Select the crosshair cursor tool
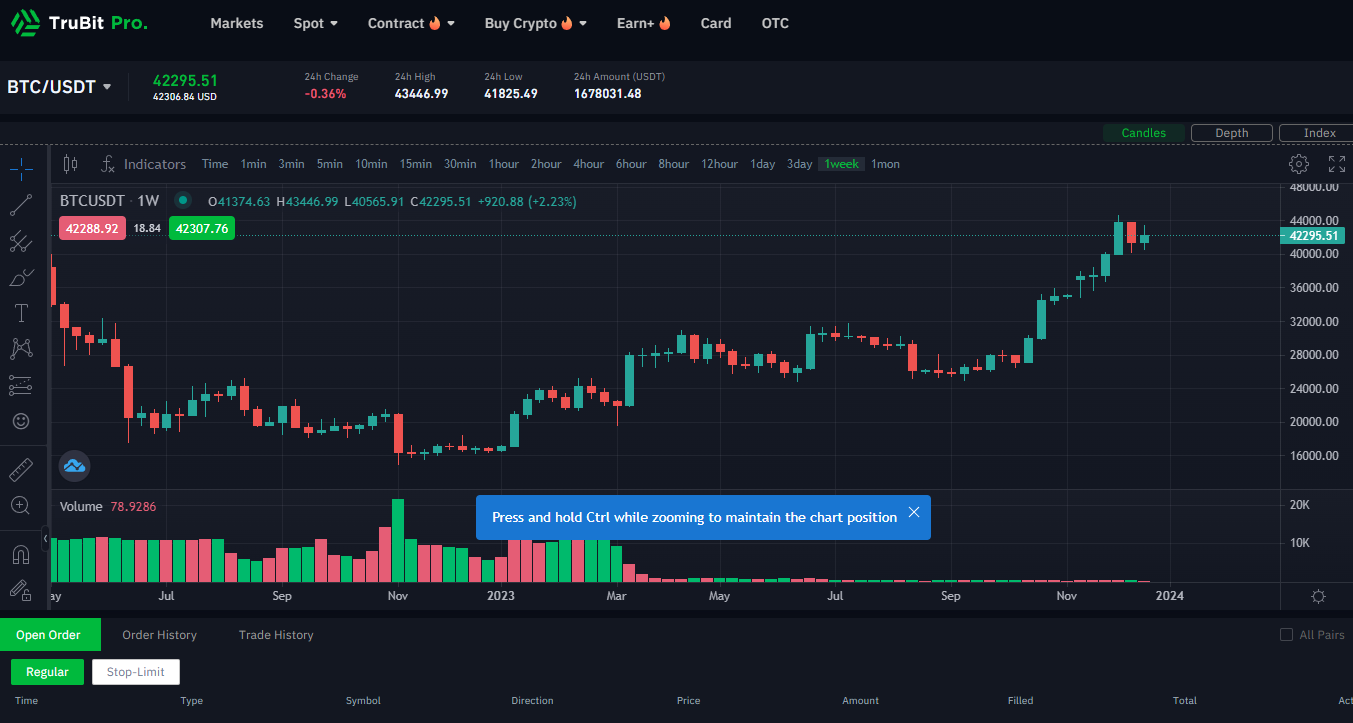The image size is (1353, 723). 21,167
